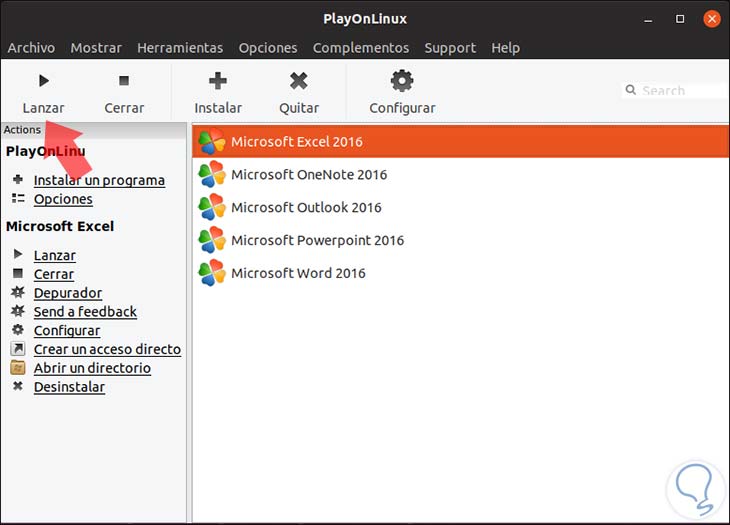This screenshot has height=525, width=730.
Task: Open the Support menu
Action: 450,48
